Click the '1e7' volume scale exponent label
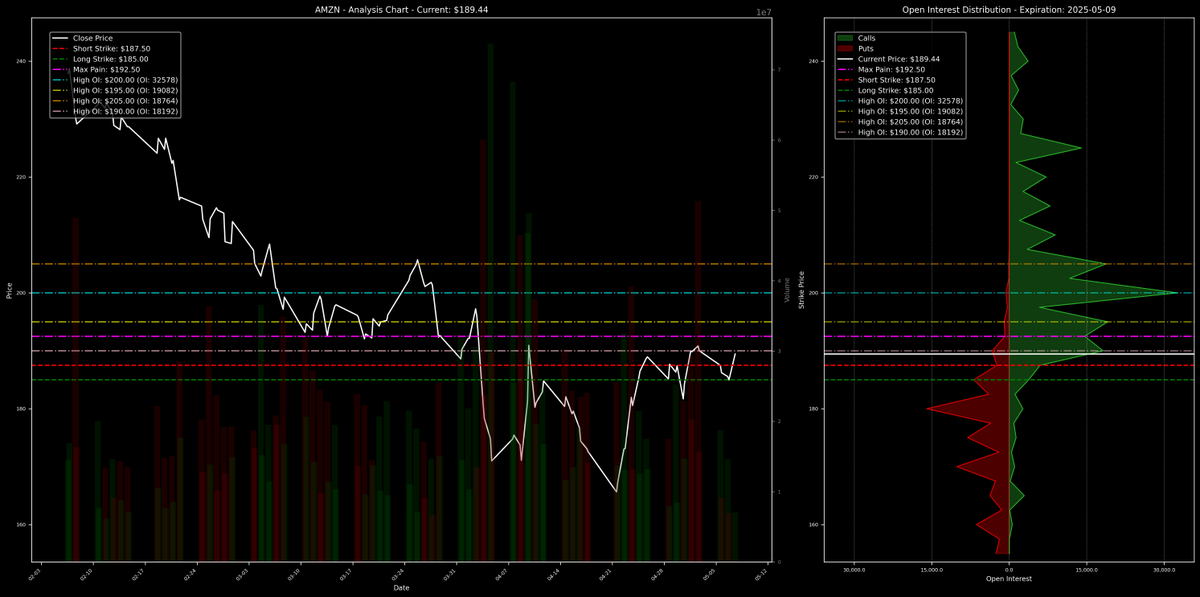Screen dimensions: 1200x597 762,12
